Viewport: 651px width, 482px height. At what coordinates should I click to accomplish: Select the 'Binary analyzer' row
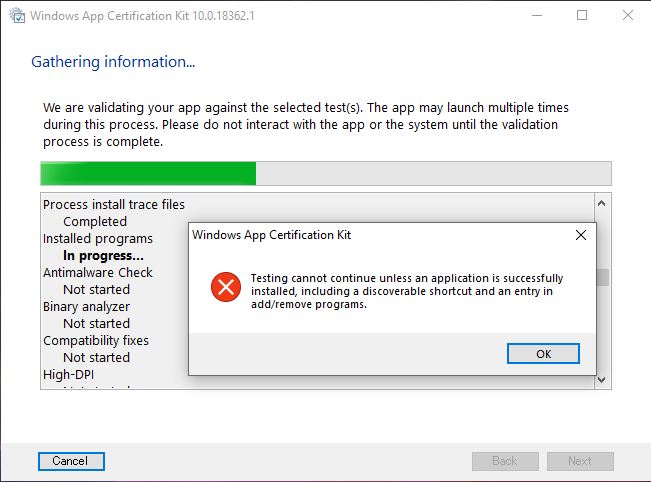86,307
